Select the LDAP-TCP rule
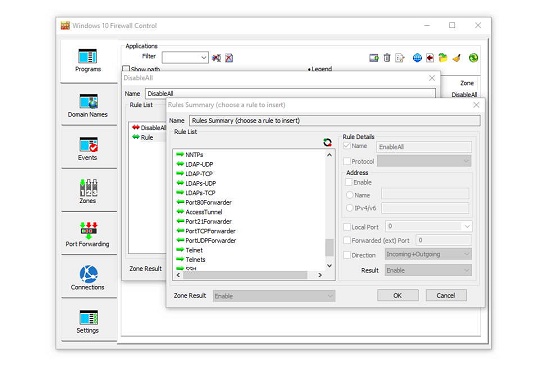 point(199,174)
